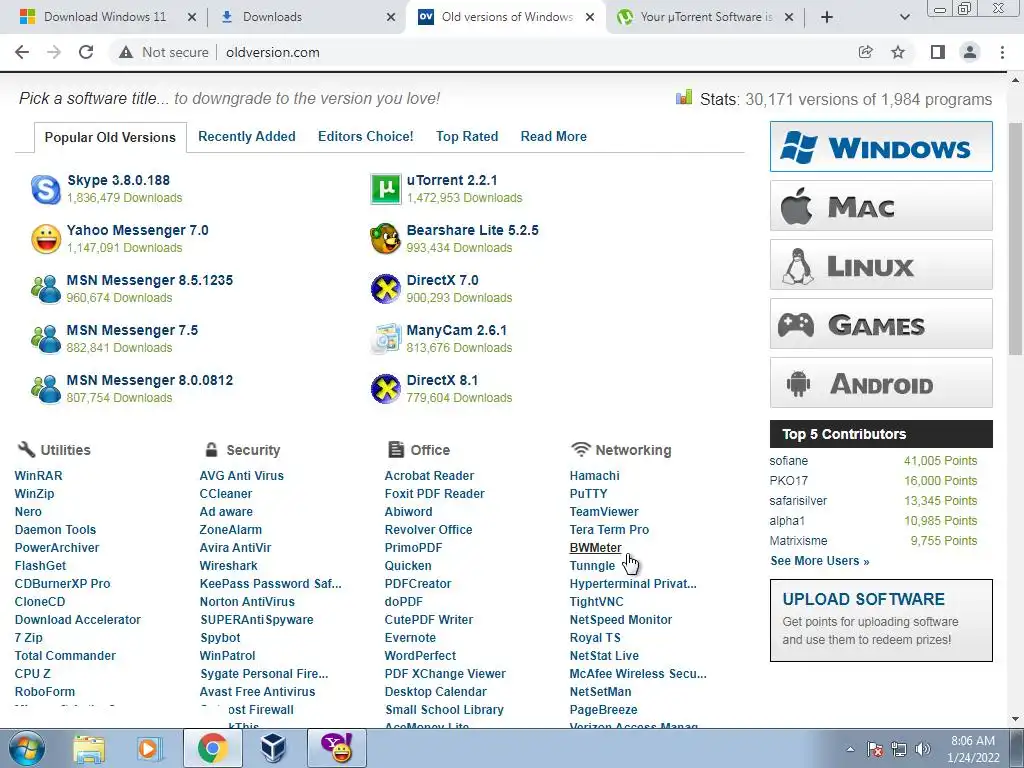
Task: Switch to uTorrent Software tab
Action: click(x=706, y=17)
